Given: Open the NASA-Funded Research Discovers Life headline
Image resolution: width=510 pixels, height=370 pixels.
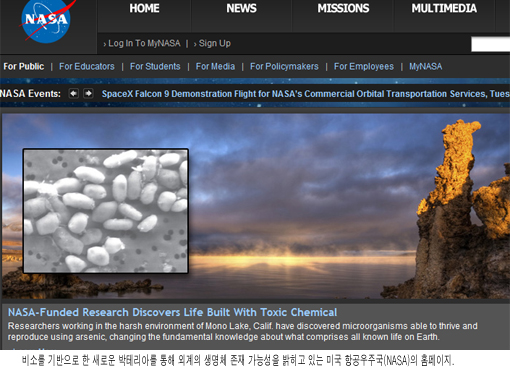Looking at the screenshot, I should [172, 312].
